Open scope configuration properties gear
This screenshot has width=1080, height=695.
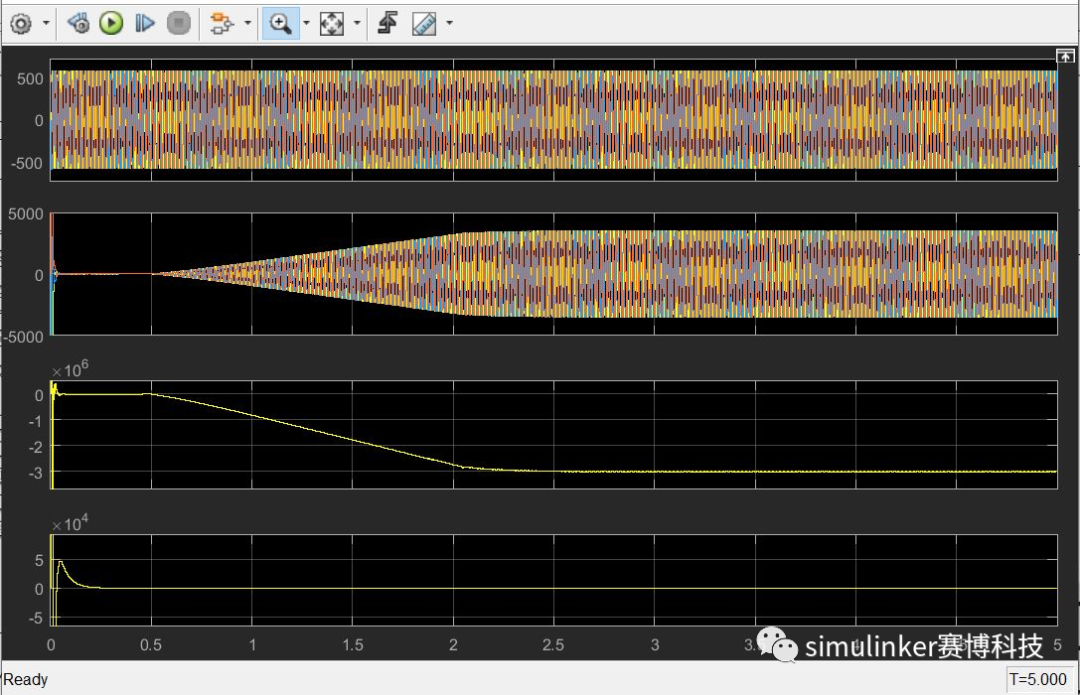coord(21,23)
